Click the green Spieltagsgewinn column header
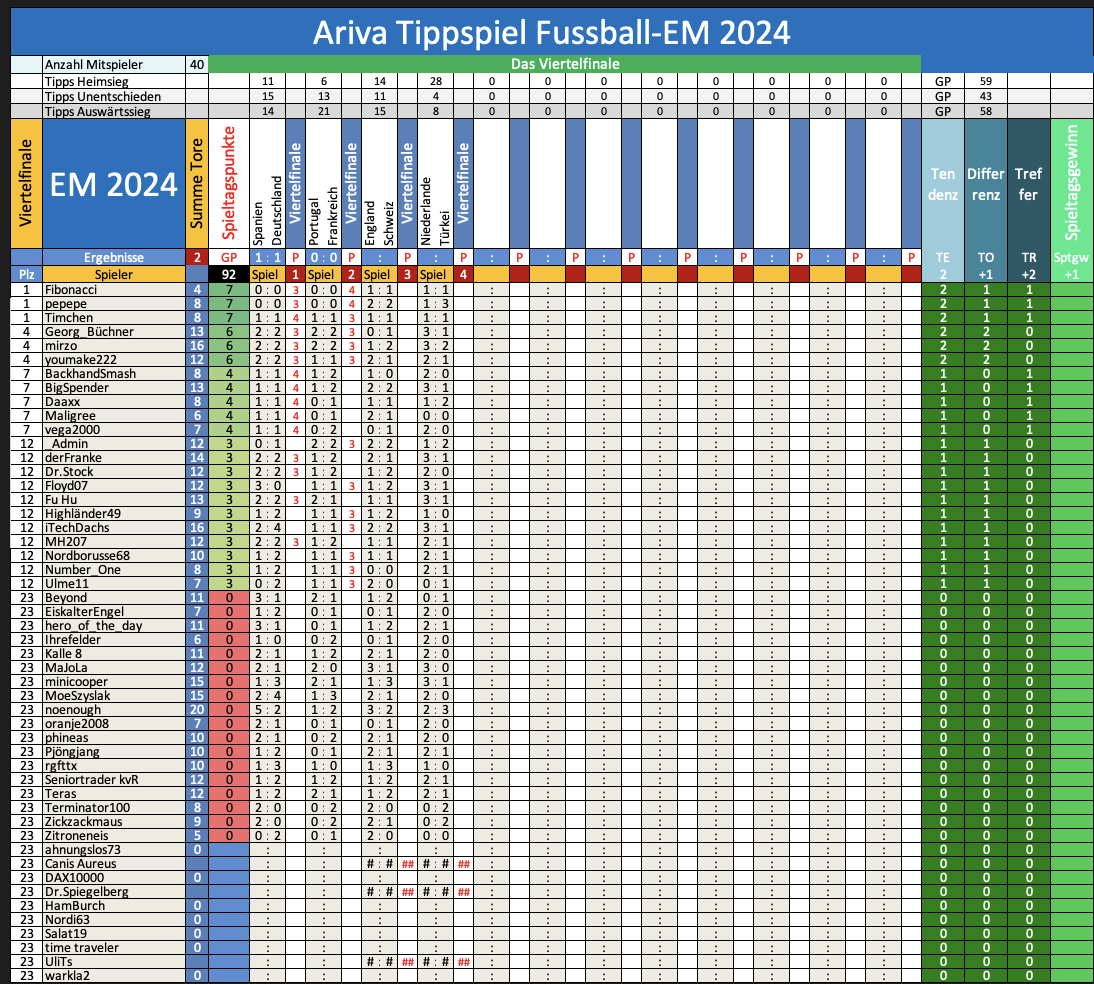The width and height of the screenshot is (1094, 984). (x=1072, y=184)
